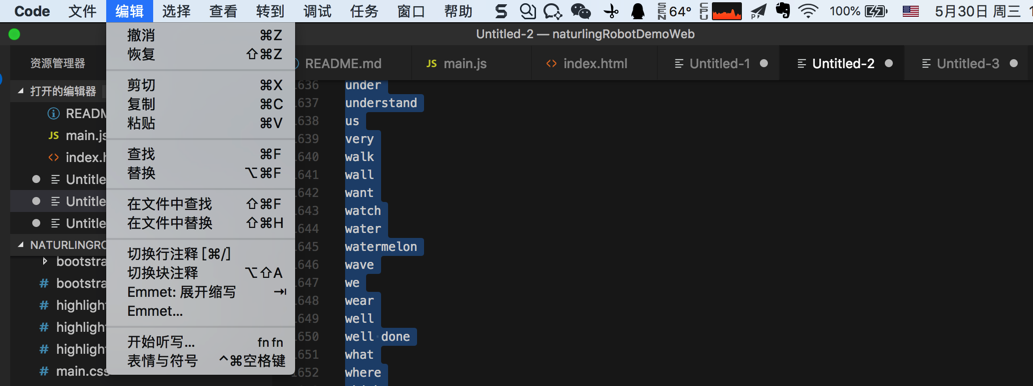Open the Code application menu
The image size is (1033, 386).
[32, 11]
